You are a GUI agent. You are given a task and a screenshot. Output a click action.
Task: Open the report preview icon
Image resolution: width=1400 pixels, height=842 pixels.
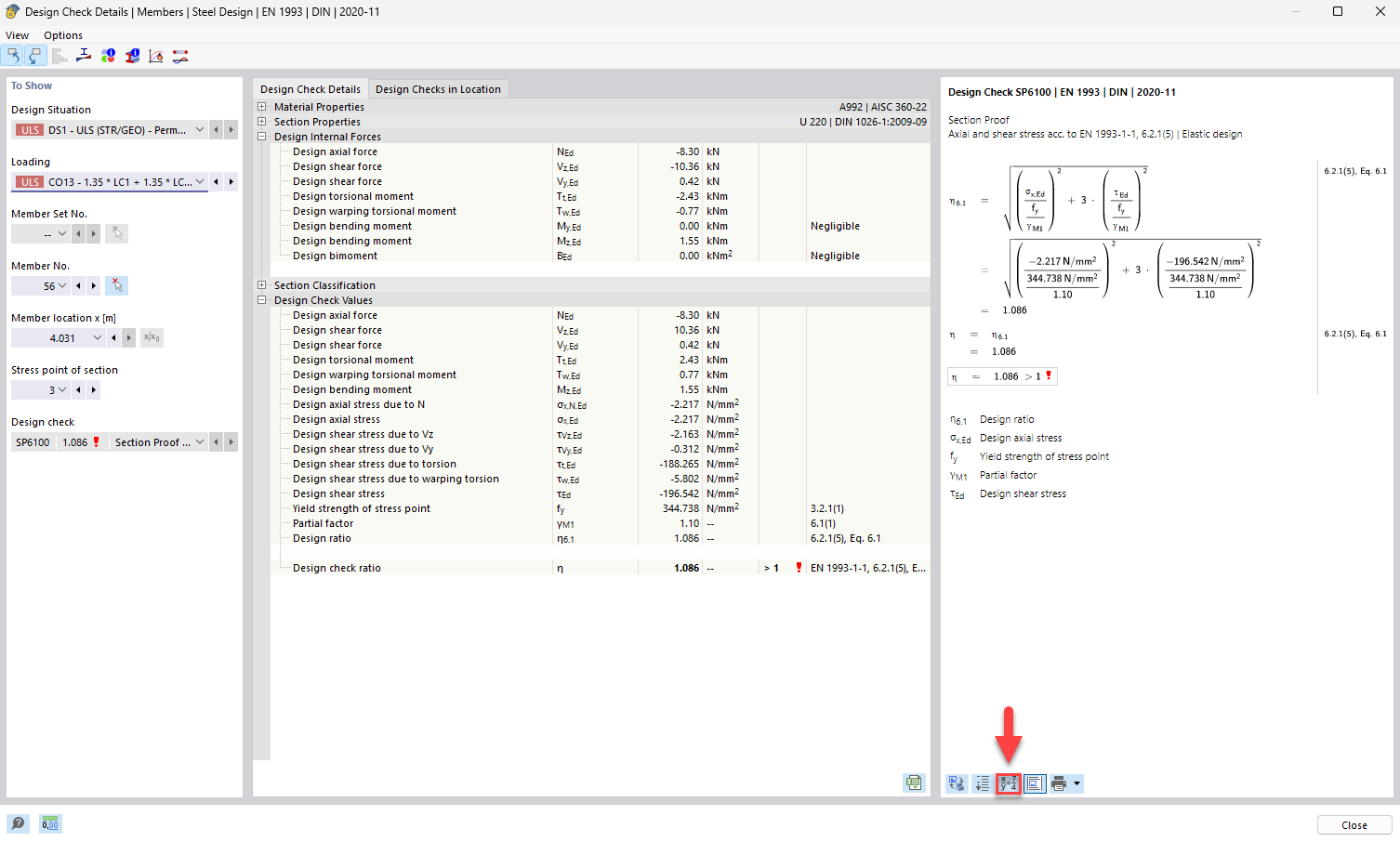[1035, 783]
